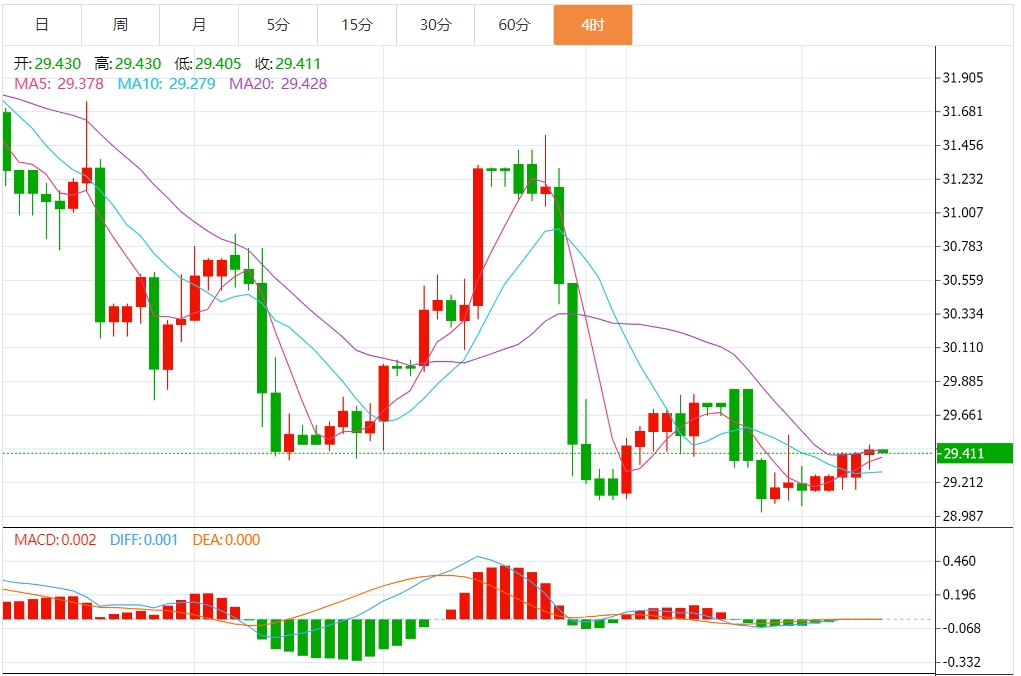
Task: Click the 31.007 price axis label
Action: (x=963, y=212)
